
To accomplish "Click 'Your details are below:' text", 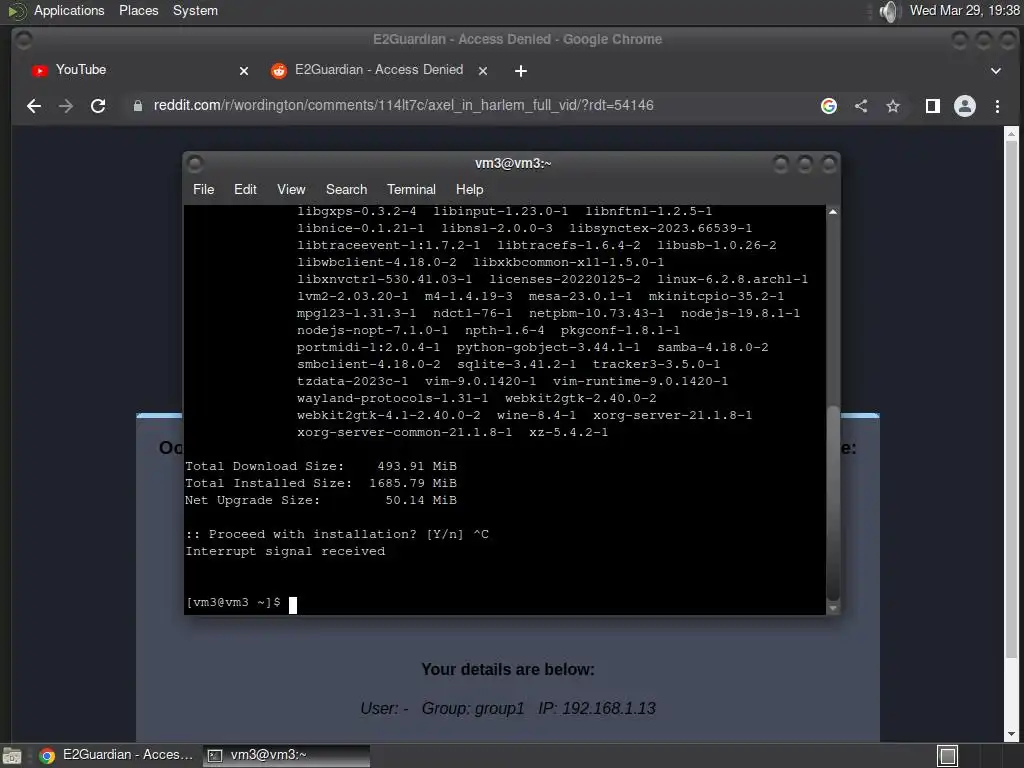I will click(x=507, y=669).
